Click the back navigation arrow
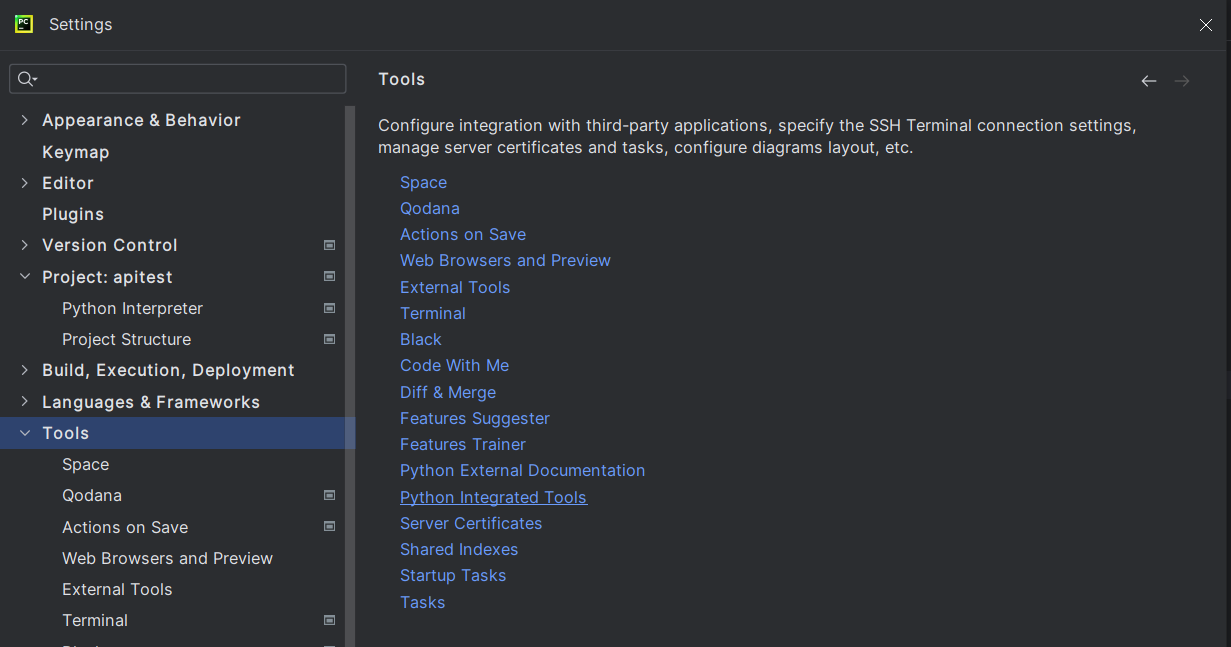The width and height of the screenshot is (1231, 647). coord(1149,81)
